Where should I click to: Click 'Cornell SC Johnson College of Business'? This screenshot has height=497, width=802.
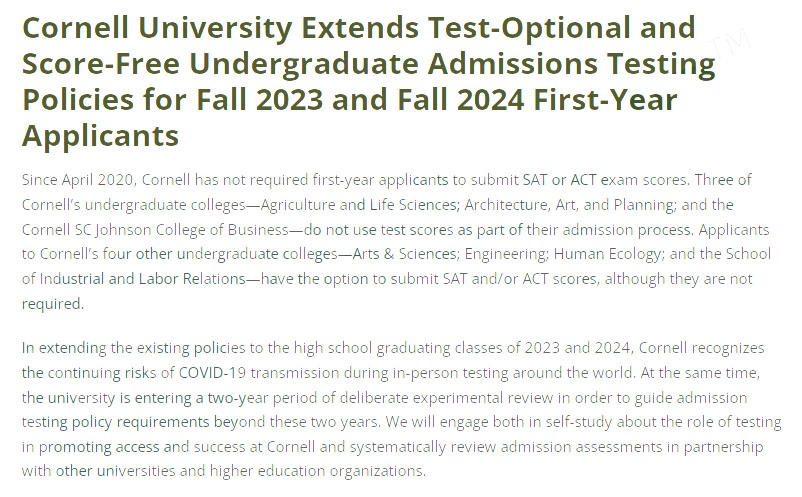(x=155, y=230)
